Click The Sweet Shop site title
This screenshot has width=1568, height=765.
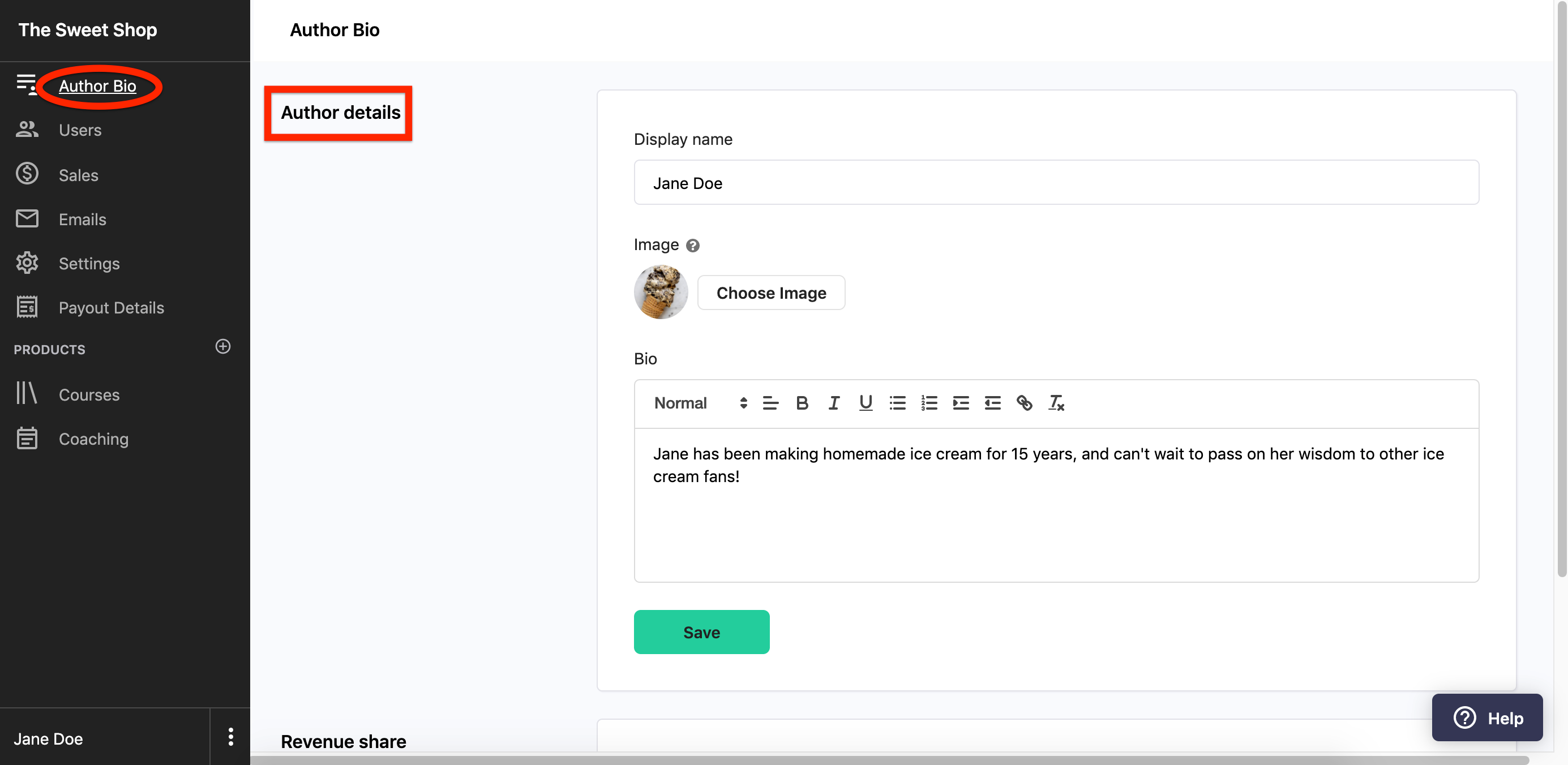click(88, 29)
